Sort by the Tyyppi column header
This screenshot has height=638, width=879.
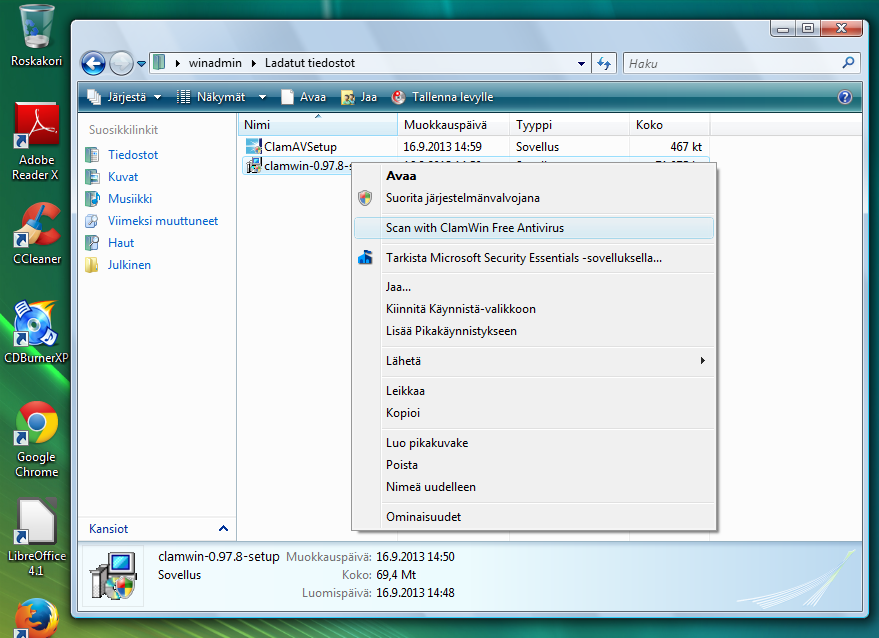coord(570,124)
